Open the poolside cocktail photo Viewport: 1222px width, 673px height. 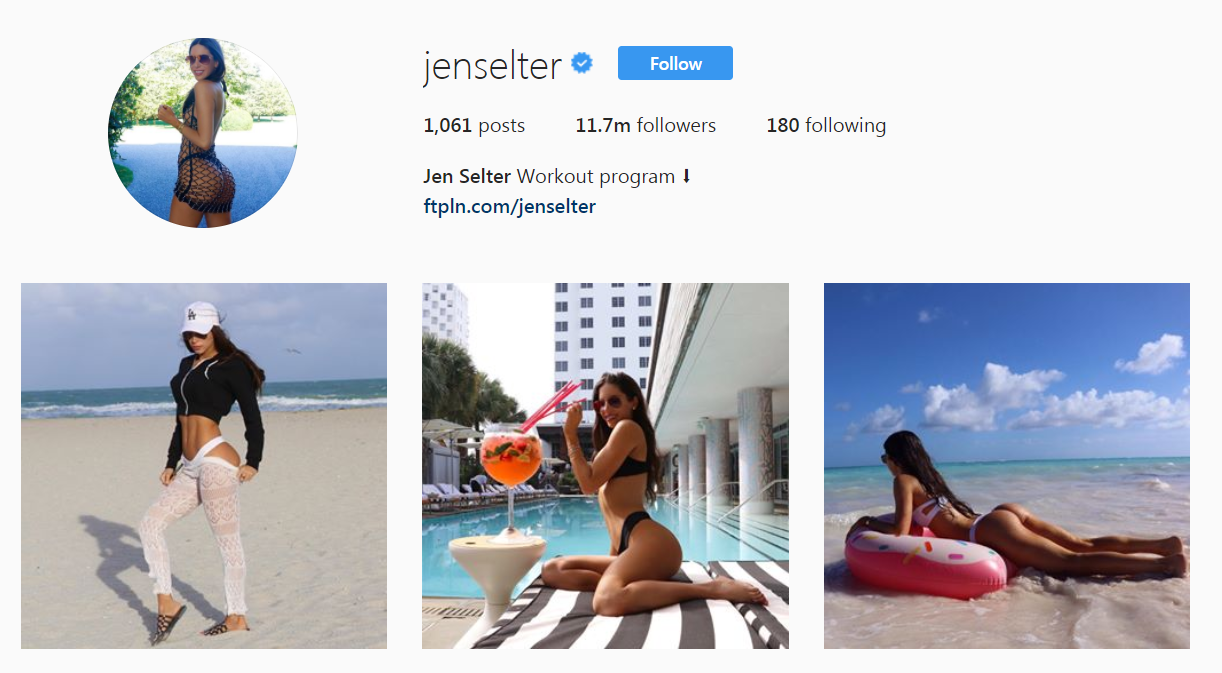click(x=605, y=466)
